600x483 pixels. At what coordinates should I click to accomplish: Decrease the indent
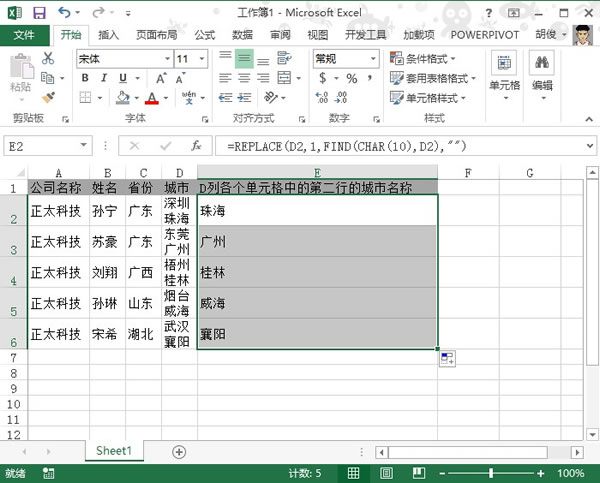pos(225,98)
